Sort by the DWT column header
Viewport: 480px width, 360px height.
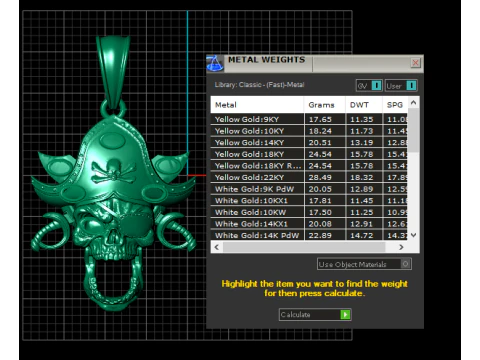(x=364, y=105)
